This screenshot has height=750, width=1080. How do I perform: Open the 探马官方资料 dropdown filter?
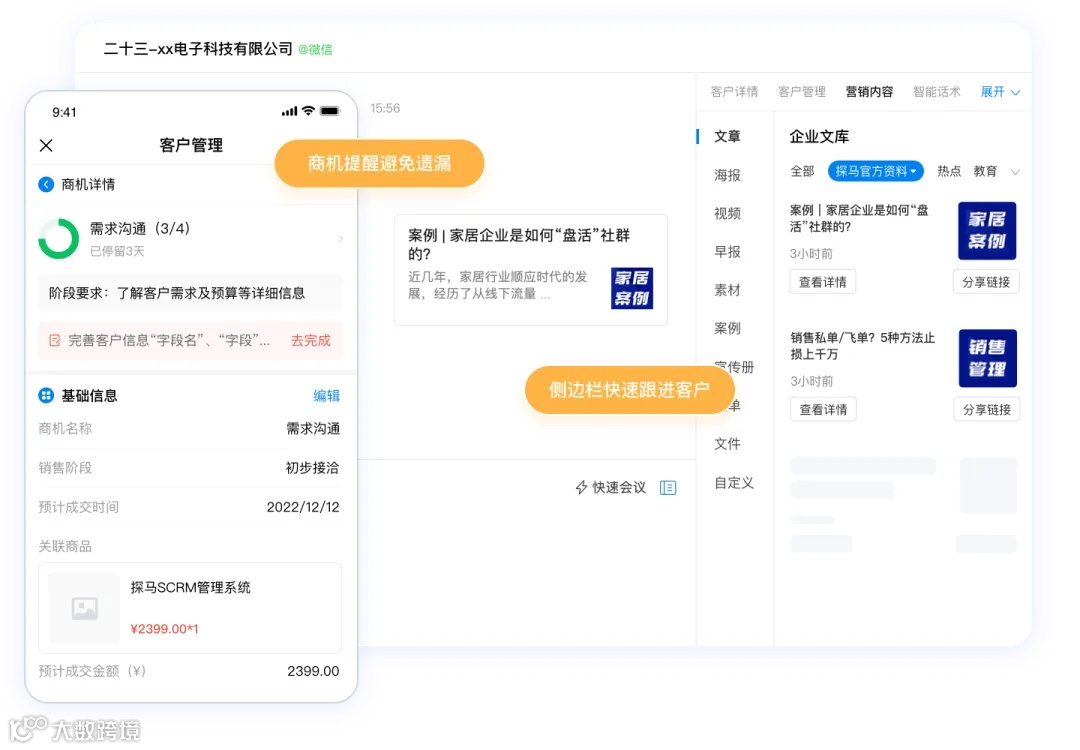875,171
